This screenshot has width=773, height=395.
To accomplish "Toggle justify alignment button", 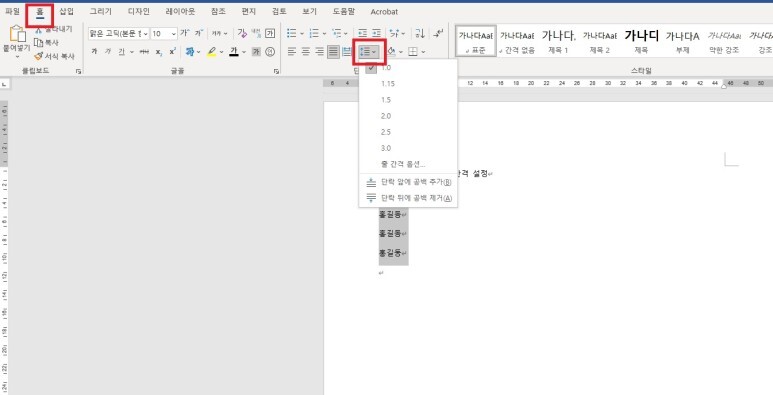I will (x=333, y=51).
